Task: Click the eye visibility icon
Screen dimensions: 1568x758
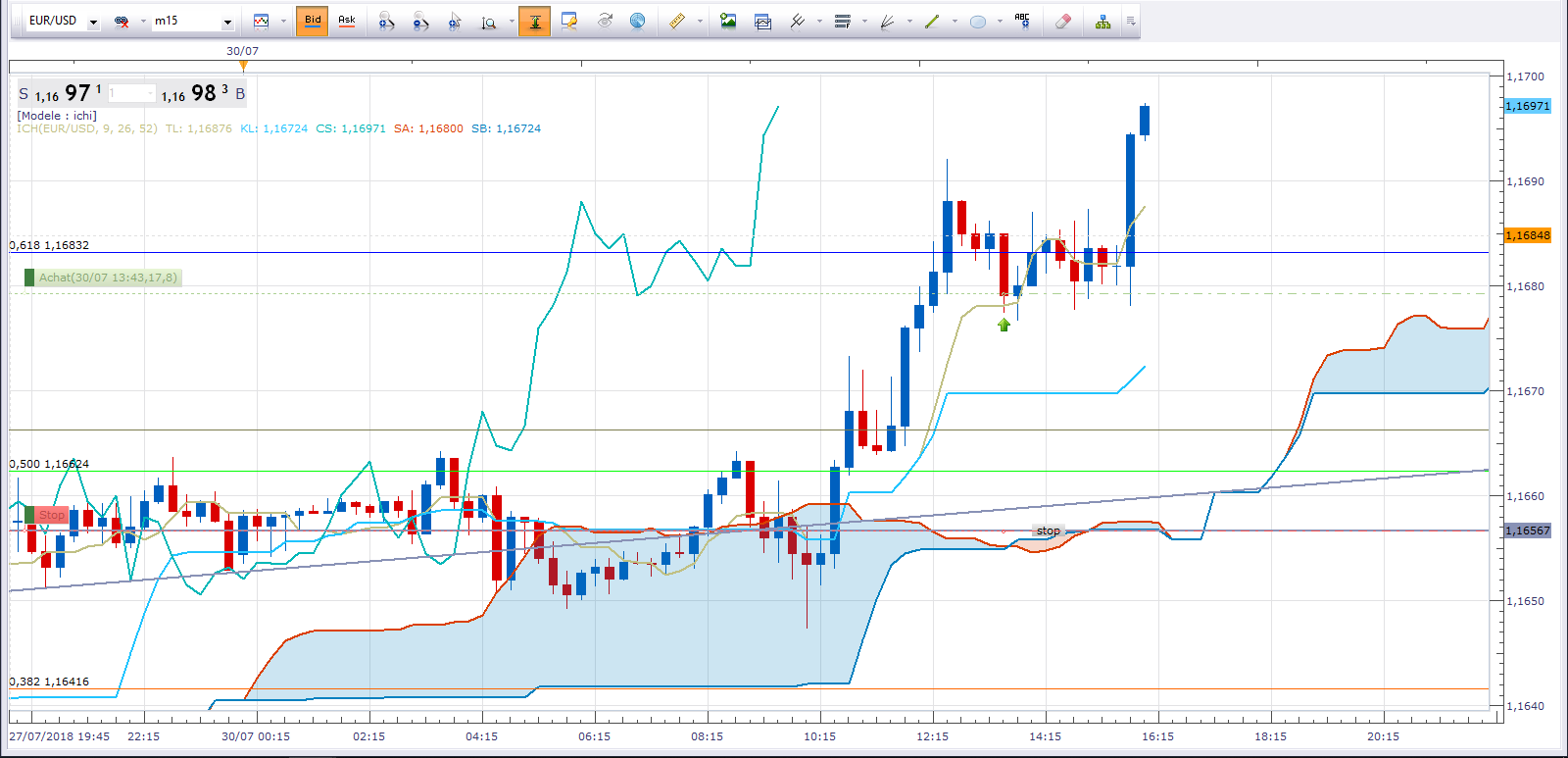Action: pyautogui.click(x=604, y=22)
